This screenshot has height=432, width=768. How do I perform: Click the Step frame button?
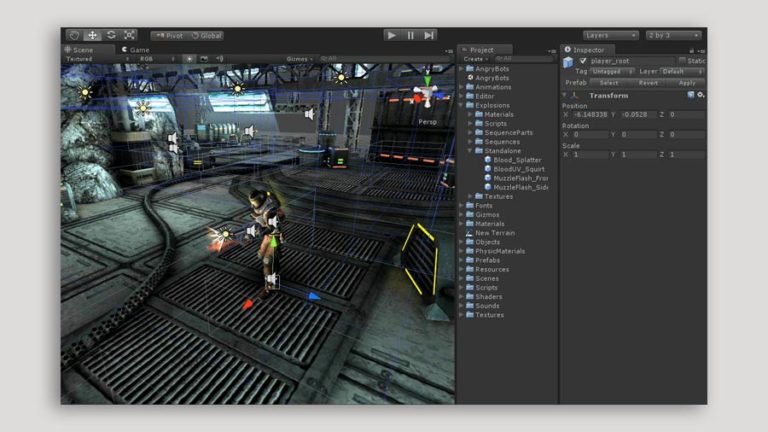[x=429, y=35]
